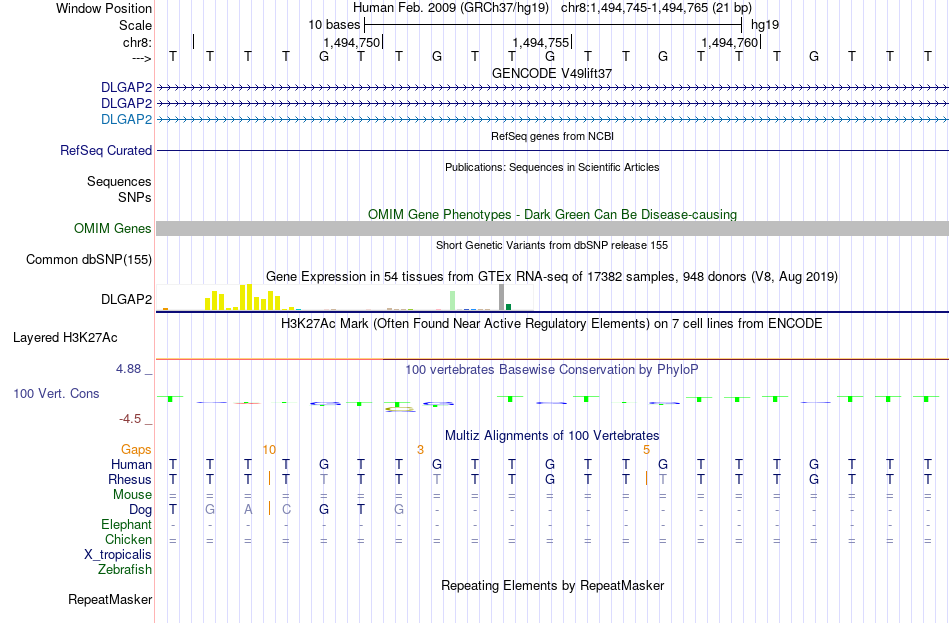Click the Human Feb. 2009 (GRCh37/hg19) header
Screen dimensions: 950x623
451,8
